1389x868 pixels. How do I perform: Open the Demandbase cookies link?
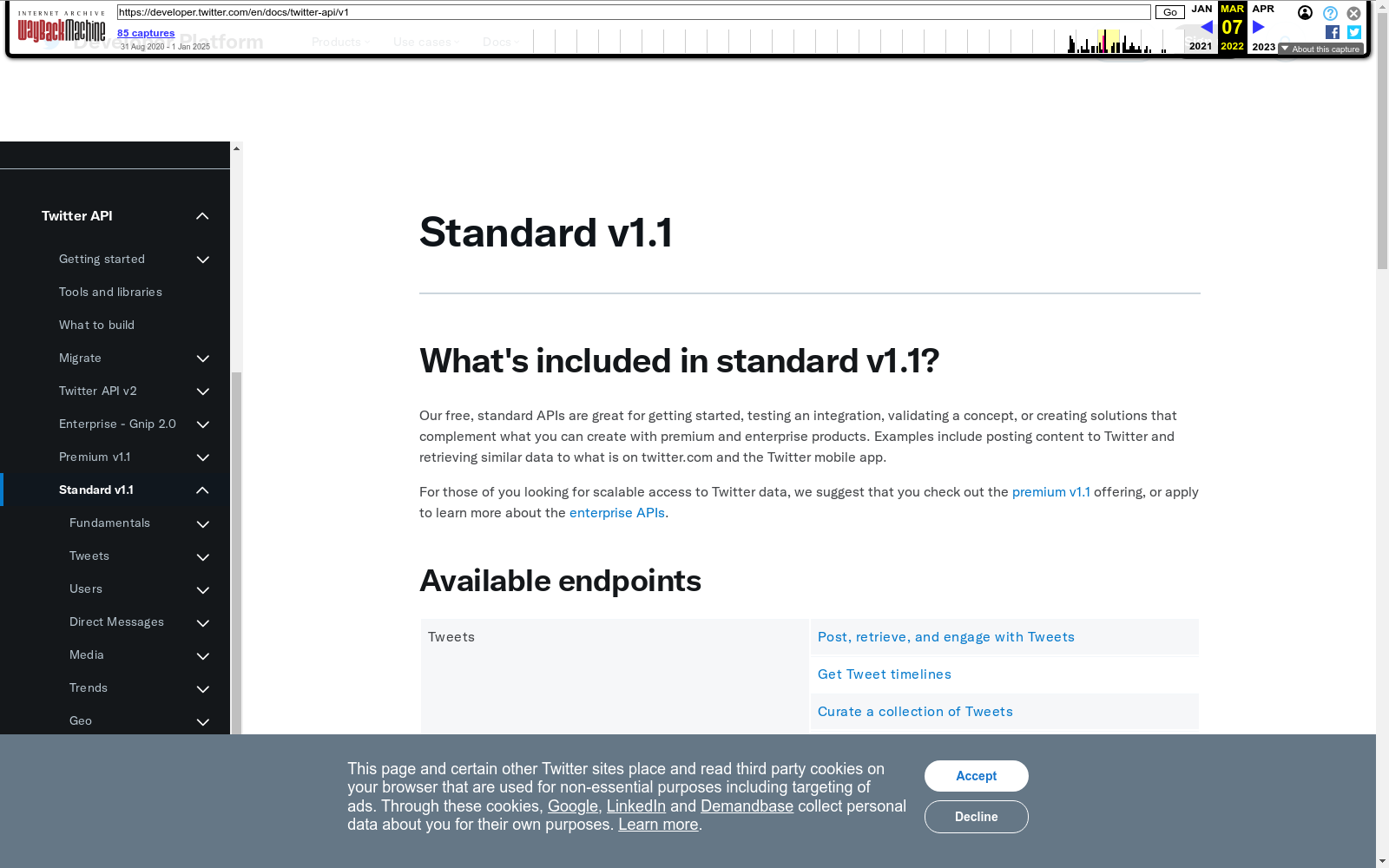click(x=747, y=806)
